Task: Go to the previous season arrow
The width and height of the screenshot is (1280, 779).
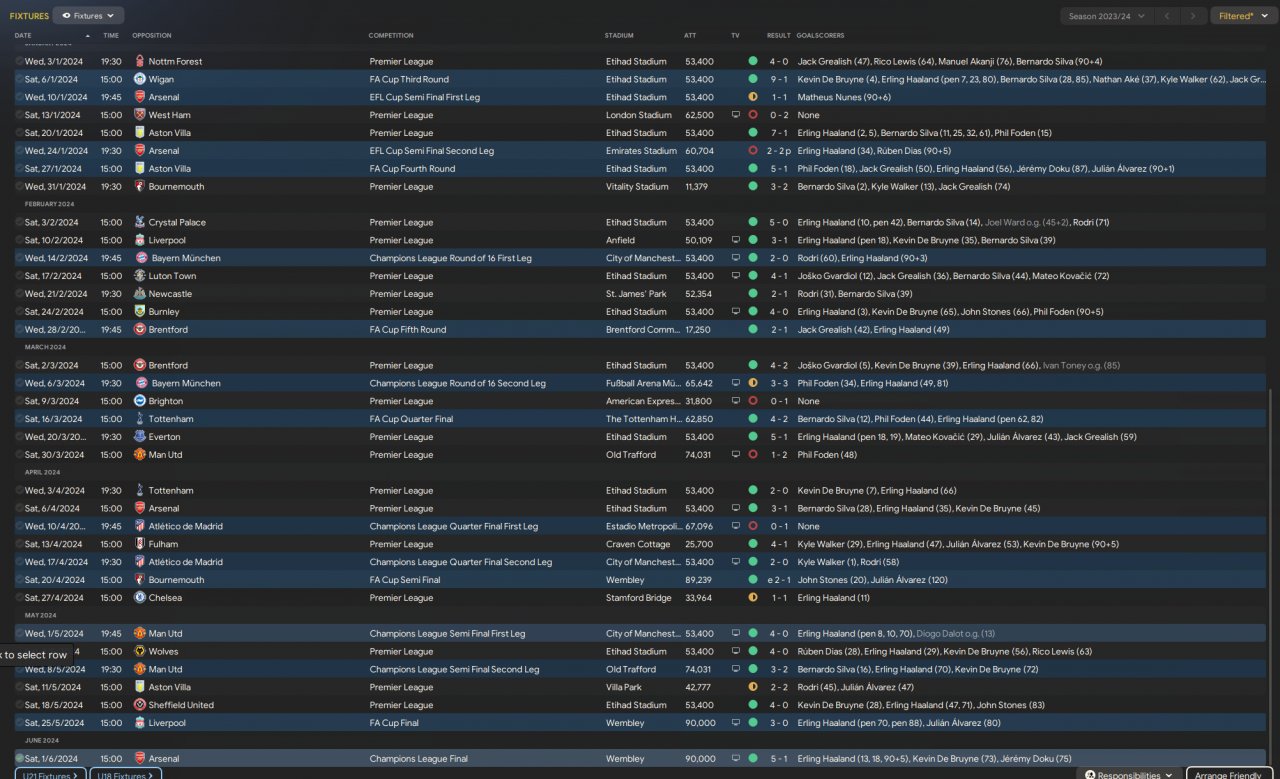Action: point(1167,16)
